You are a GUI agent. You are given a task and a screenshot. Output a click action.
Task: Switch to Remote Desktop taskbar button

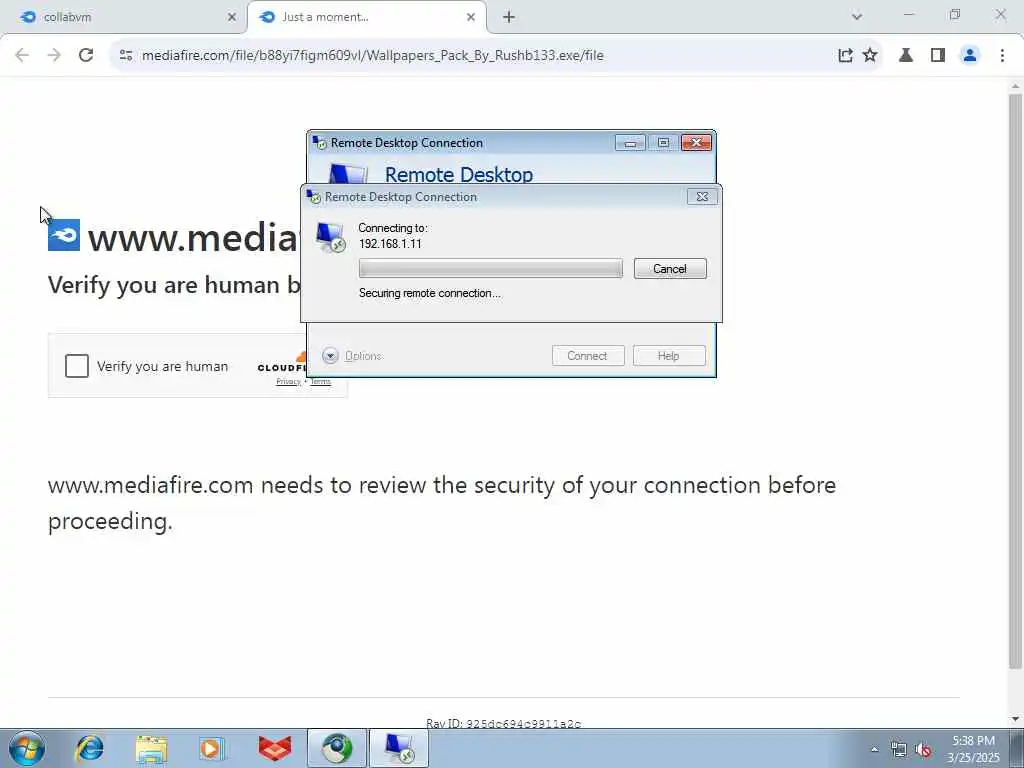click(399, 748)
